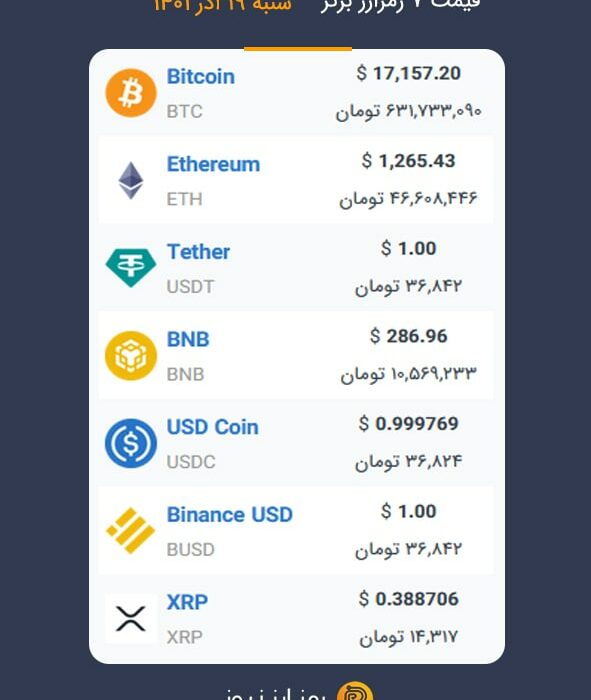Click the orange date heading at top
Image resolution: width=591 pixels, height=700 pixels.
click(x=222, y=5)
